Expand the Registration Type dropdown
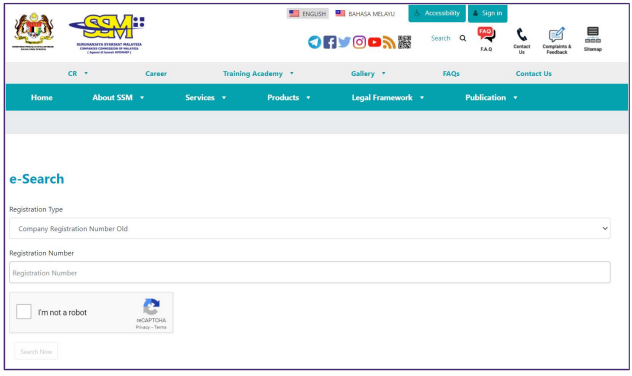Screen dimensions: 632x376 (x=310, y=229)
